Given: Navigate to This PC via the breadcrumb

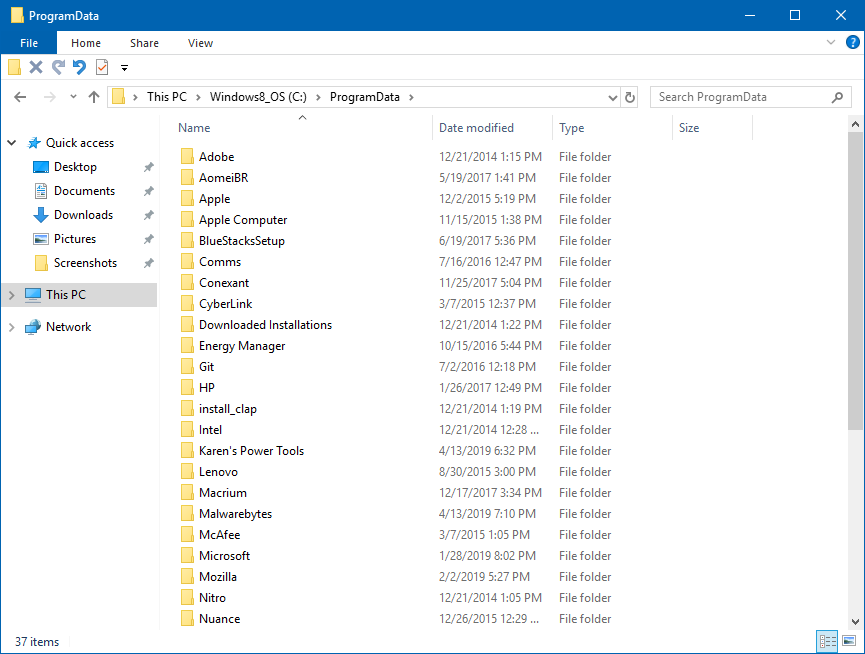Looking at the screenshot, I should click(167, 97).
